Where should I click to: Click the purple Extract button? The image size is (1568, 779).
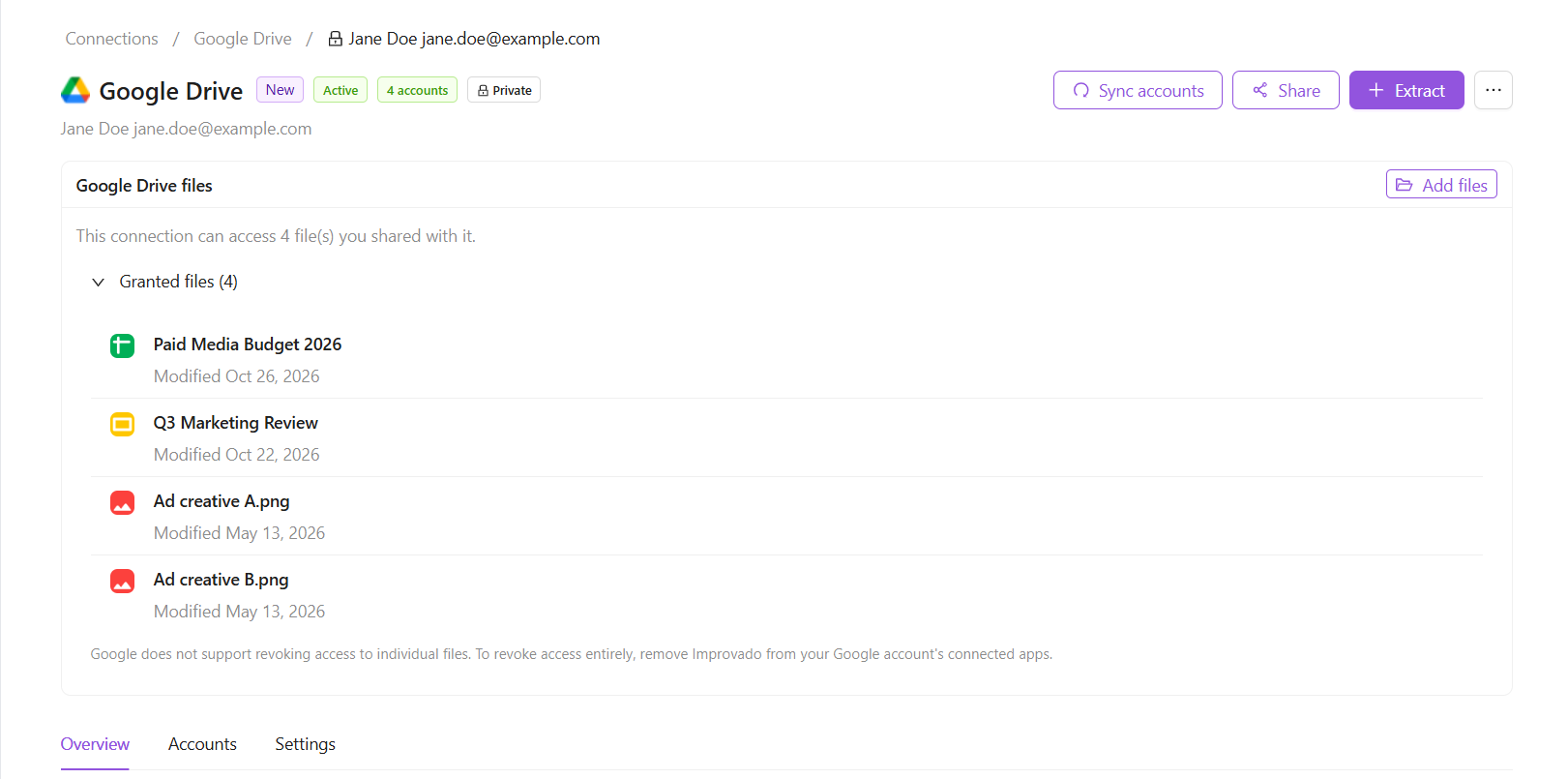click(1406, 90)
